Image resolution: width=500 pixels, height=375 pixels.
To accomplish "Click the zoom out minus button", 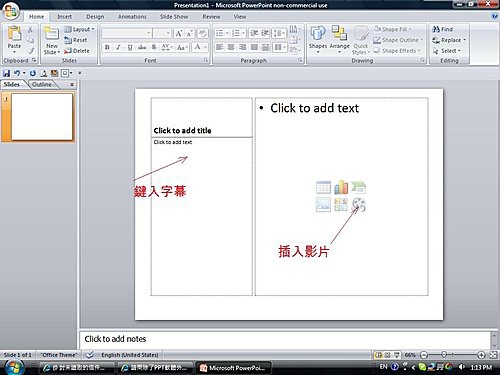I will tap(424, 355).
